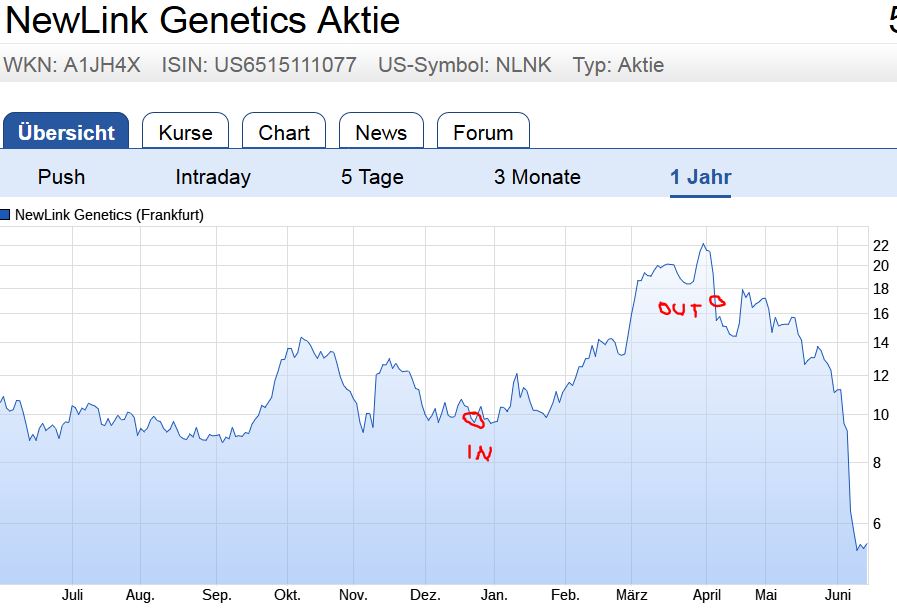Click the handwritten red OUT label

coord(679,309)
